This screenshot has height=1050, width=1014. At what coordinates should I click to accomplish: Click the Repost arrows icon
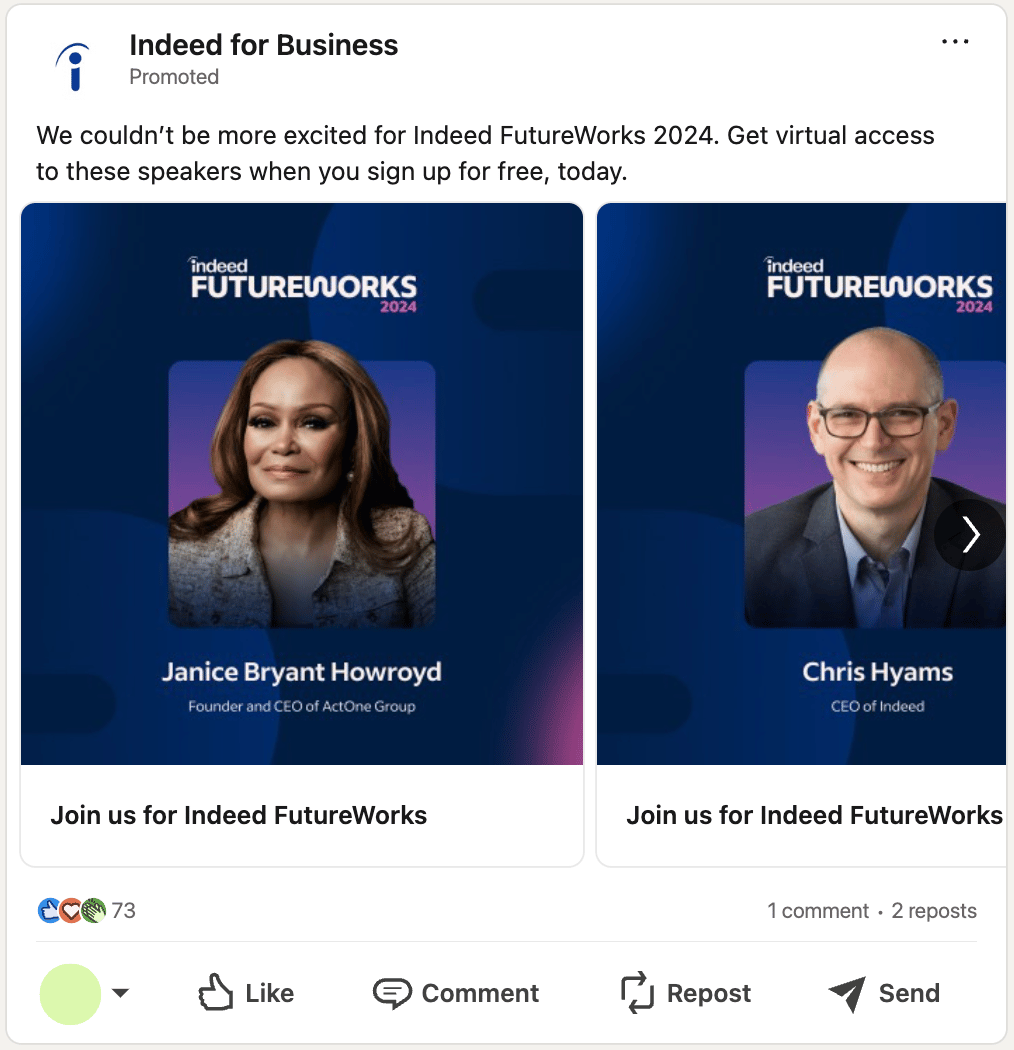tap(637, 992)
